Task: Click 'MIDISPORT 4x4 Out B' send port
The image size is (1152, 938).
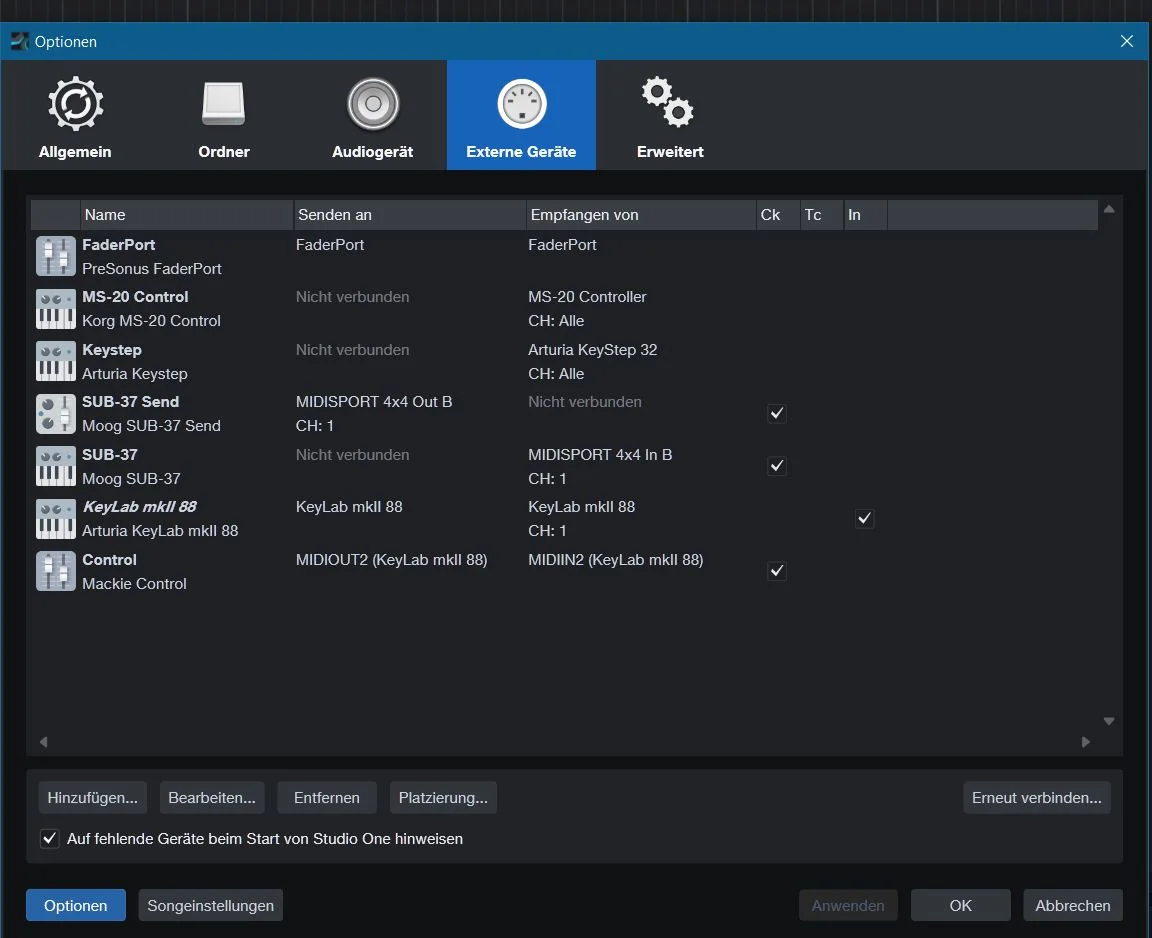Action: (x=374, y=402)
